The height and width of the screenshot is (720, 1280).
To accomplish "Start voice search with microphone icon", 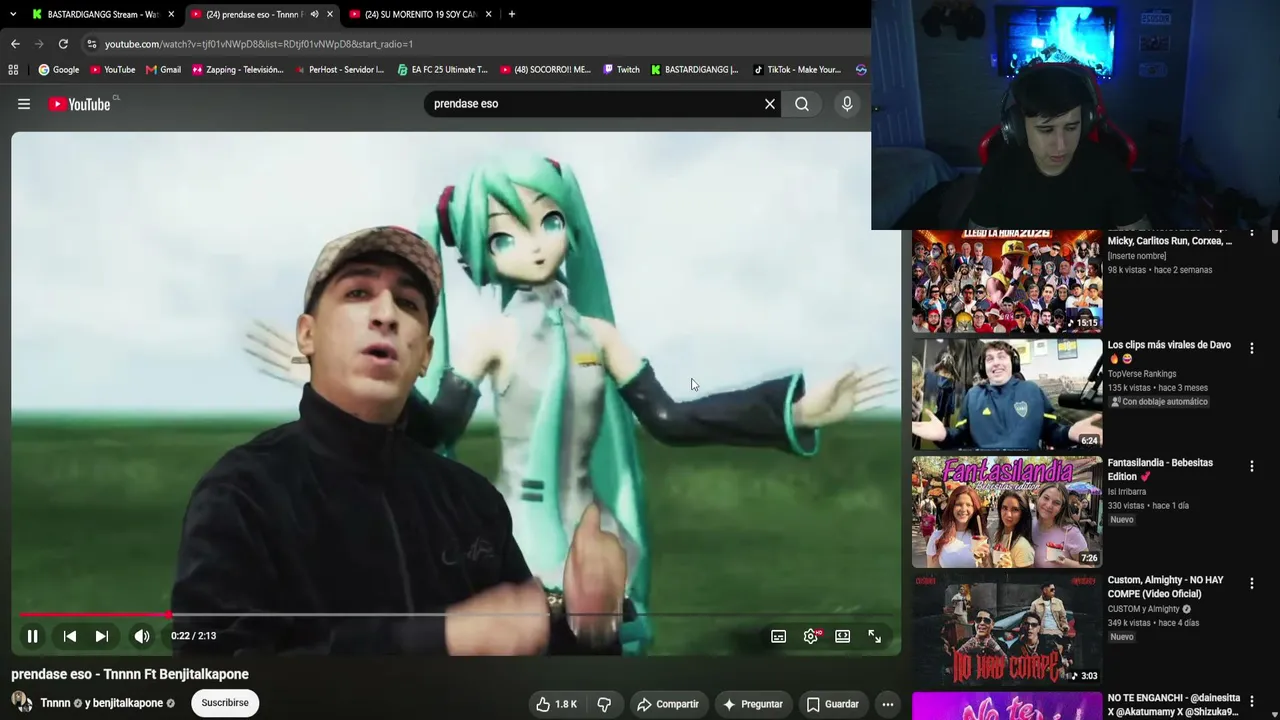I will (x=847, y=104).
